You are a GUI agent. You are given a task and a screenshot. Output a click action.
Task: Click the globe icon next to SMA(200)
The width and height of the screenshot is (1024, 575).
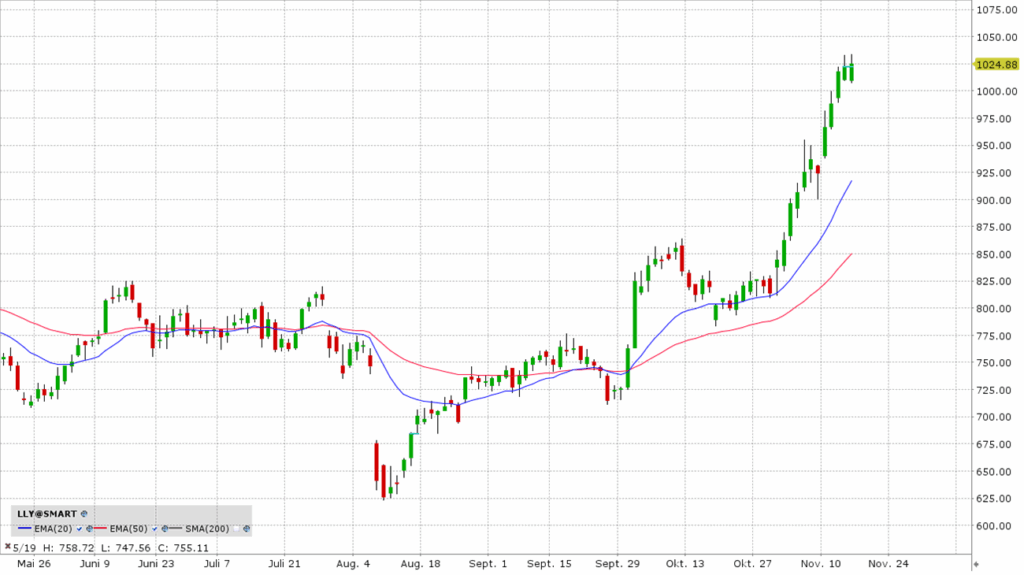tap(245, 529)
